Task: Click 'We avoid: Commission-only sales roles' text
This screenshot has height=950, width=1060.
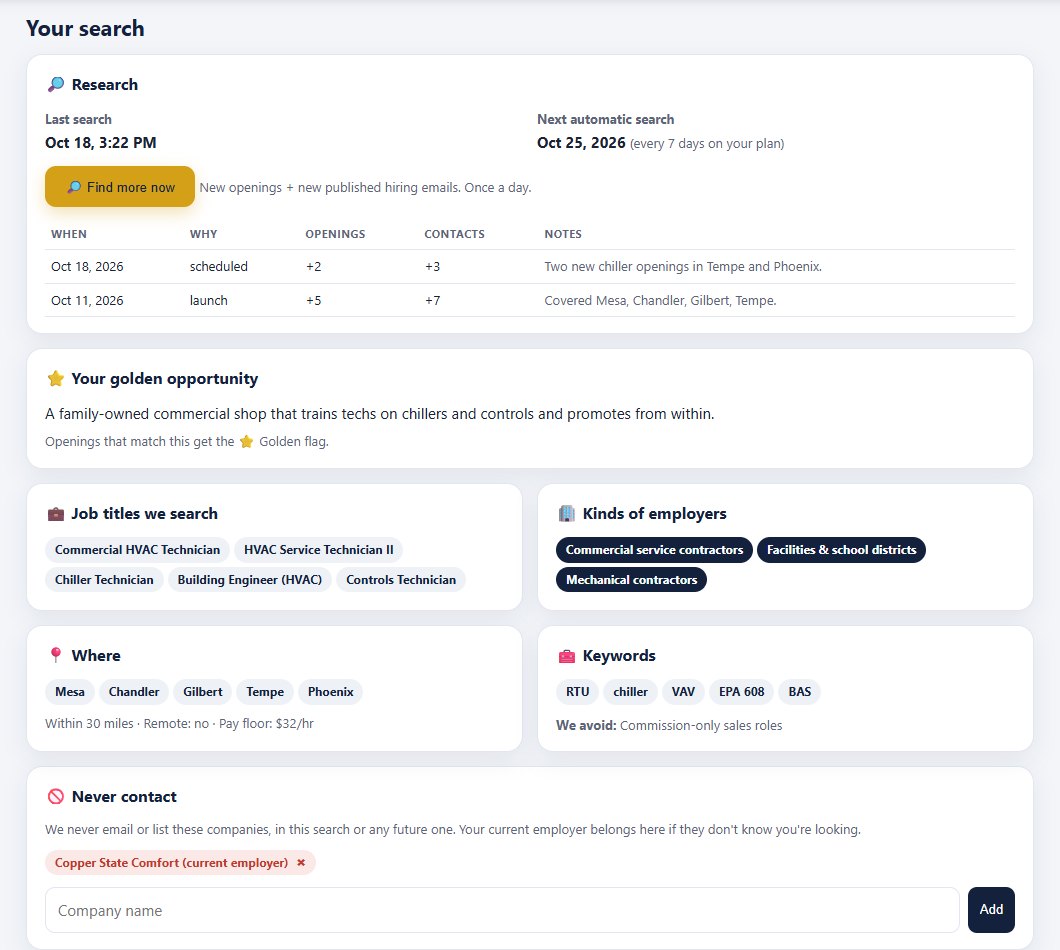Action: (669, 726)
